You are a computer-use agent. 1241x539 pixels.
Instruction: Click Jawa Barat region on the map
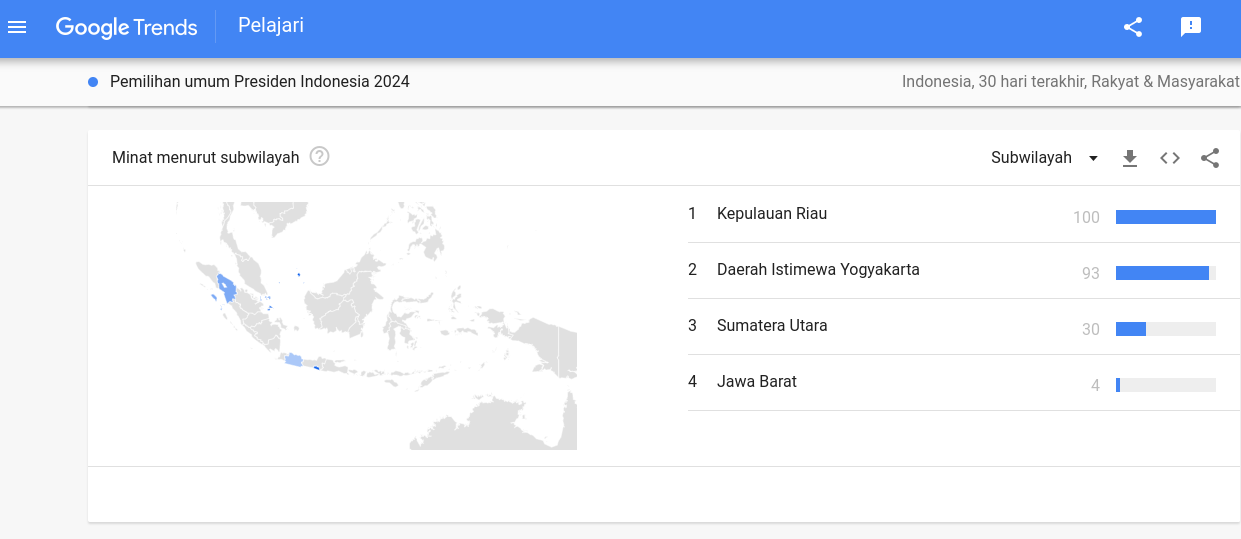point(293,360)
